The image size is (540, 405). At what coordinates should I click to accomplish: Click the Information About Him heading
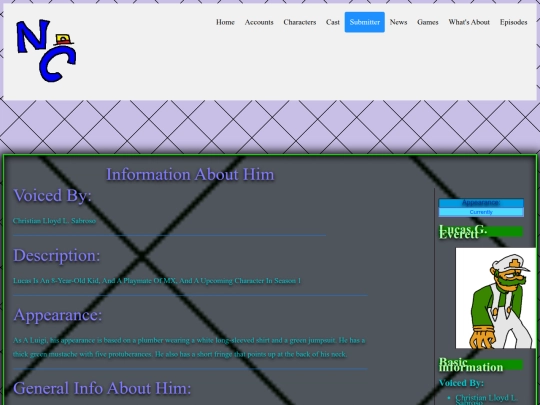click(x=190, y=174)
